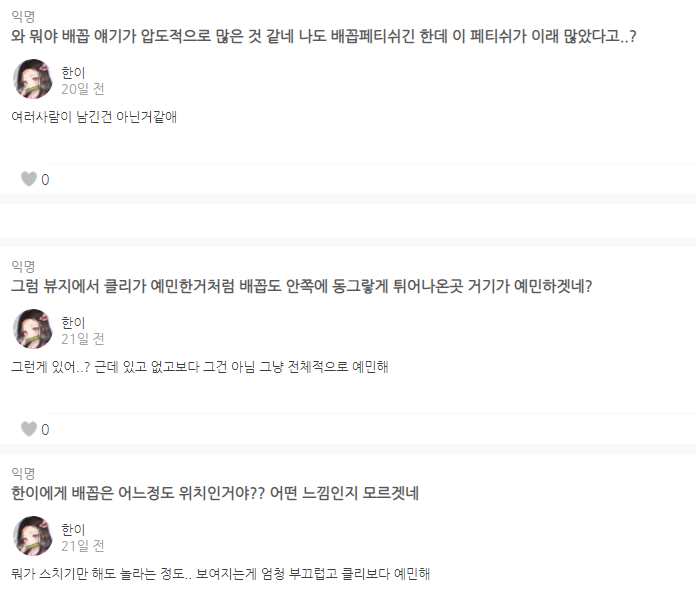Screen dimensions: 696x602
Task: Open question starting '그럼 뷰지에서 클리가'
Action: click(x=301, y=287)
